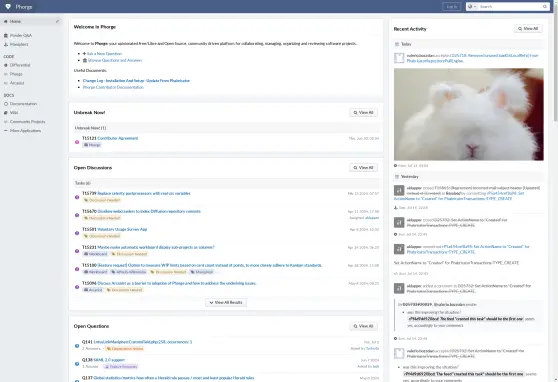Click the Log In button
558x382 pixels.
point(452,6)
